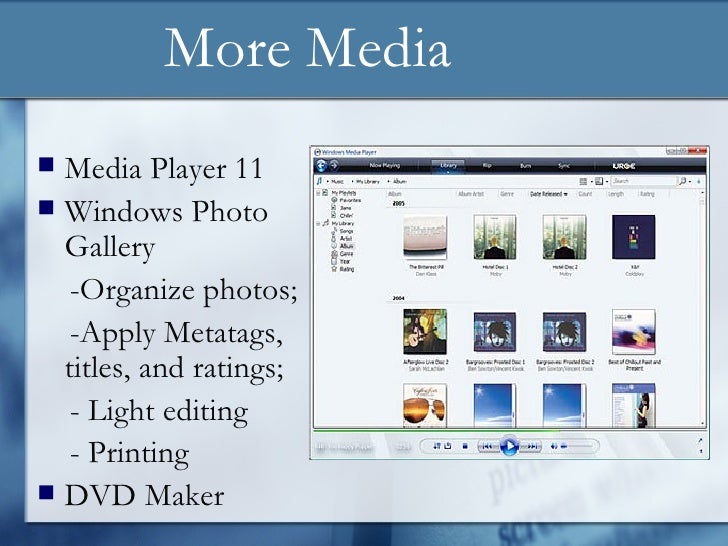This screenshot has height=546, width=728.
Task: Go back with the blue Back arrow
Action: coord(321,165)
